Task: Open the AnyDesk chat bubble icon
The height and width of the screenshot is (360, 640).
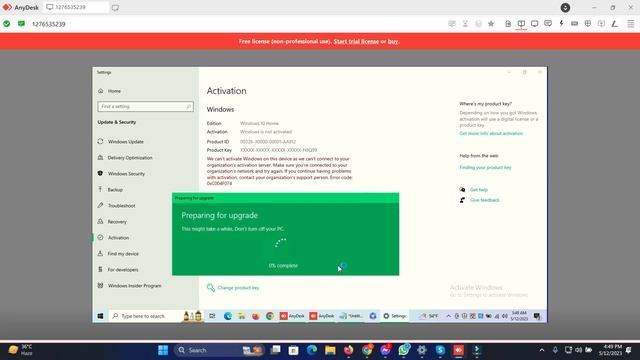Action: tap(548, 24)
